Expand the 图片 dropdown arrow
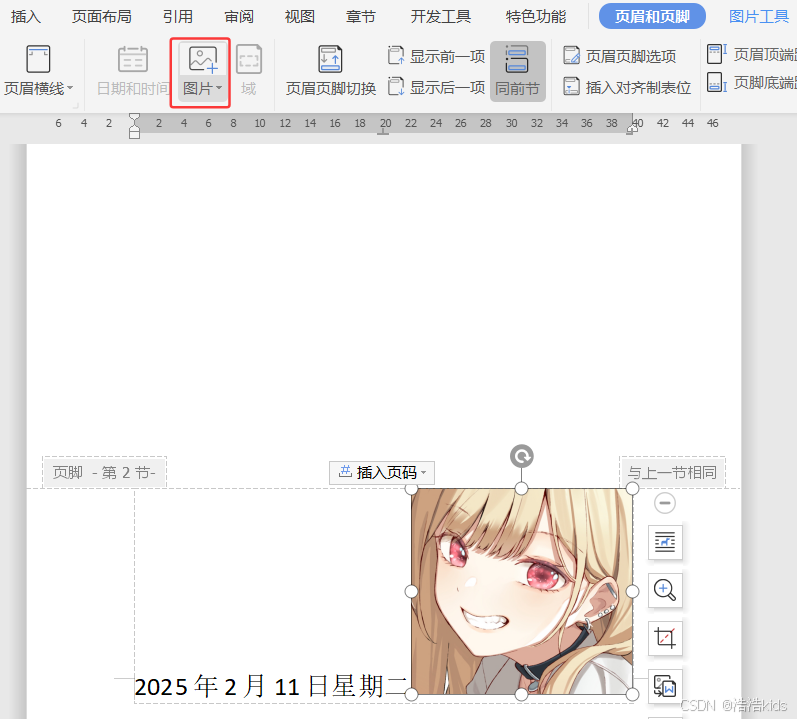797x719 pixels. coord(219,88)
